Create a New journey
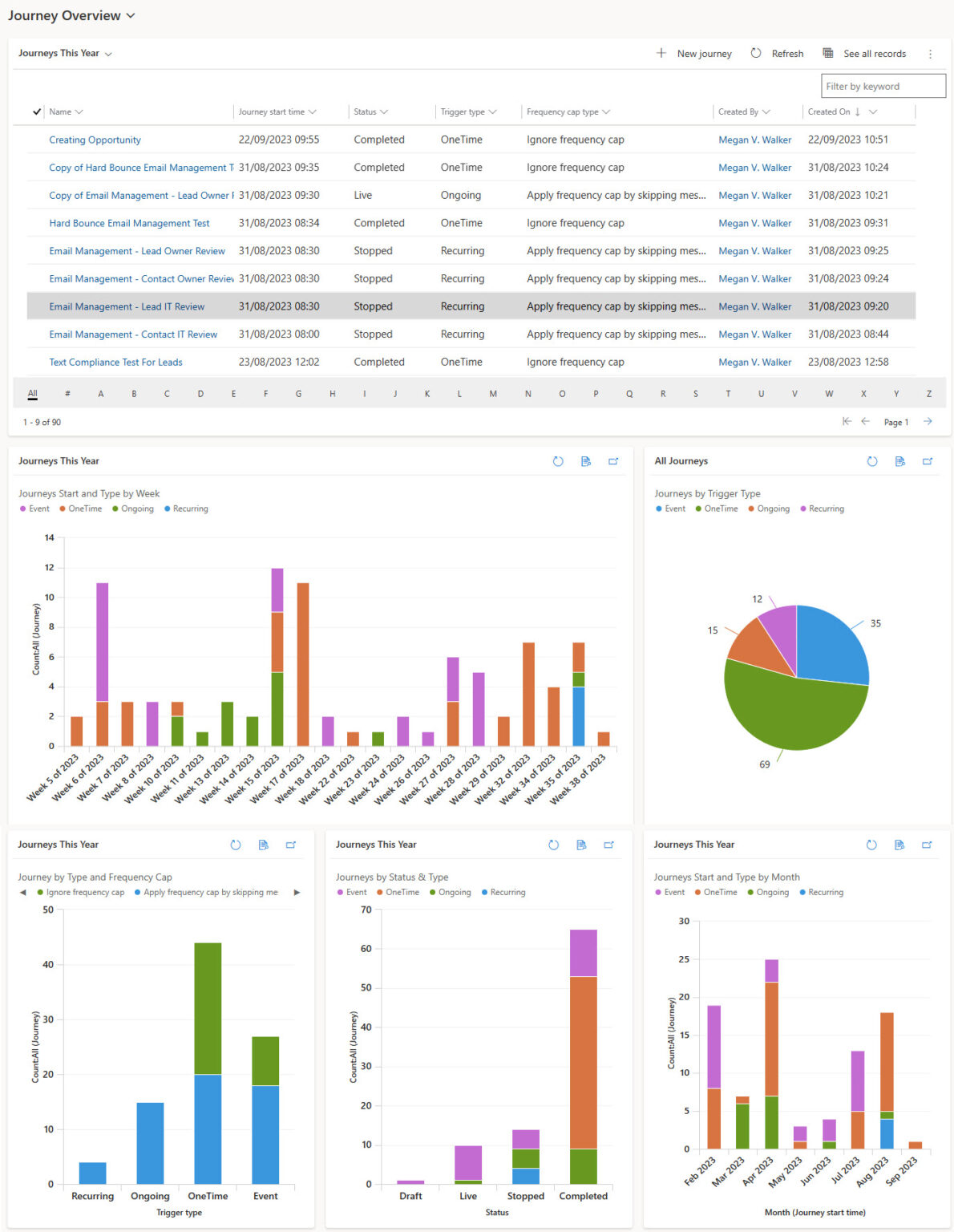The height and width of the screenshot is (1232, 954). click(x=694, y=53)
